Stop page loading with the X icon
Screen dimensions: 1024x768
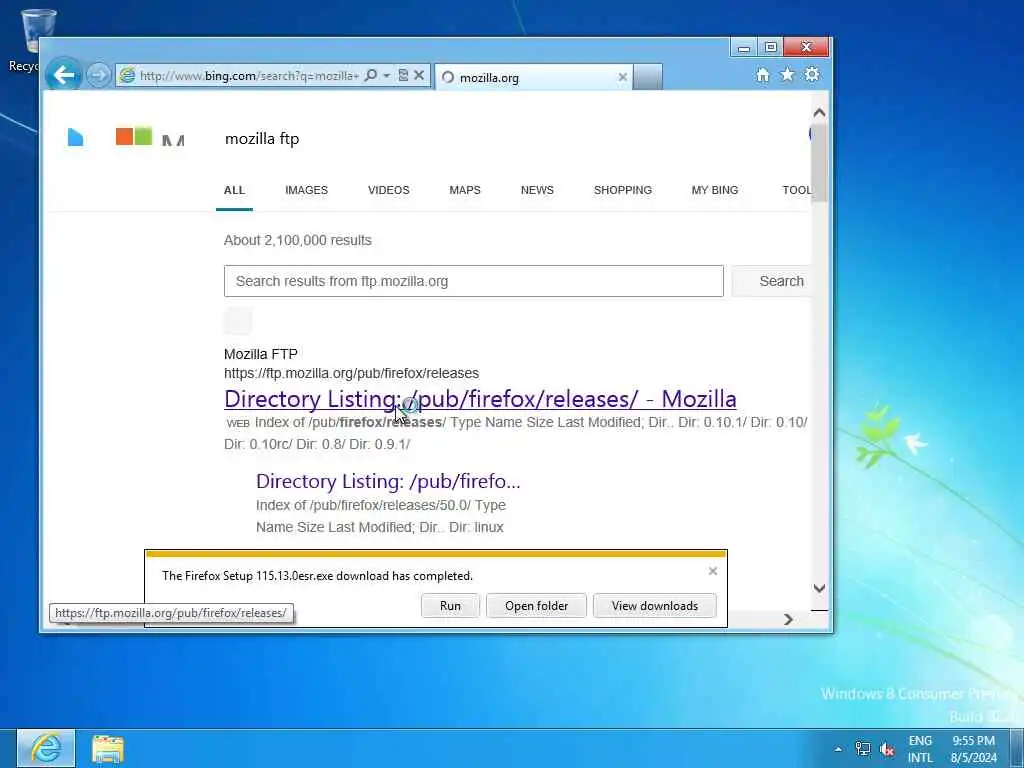point(419,76)
